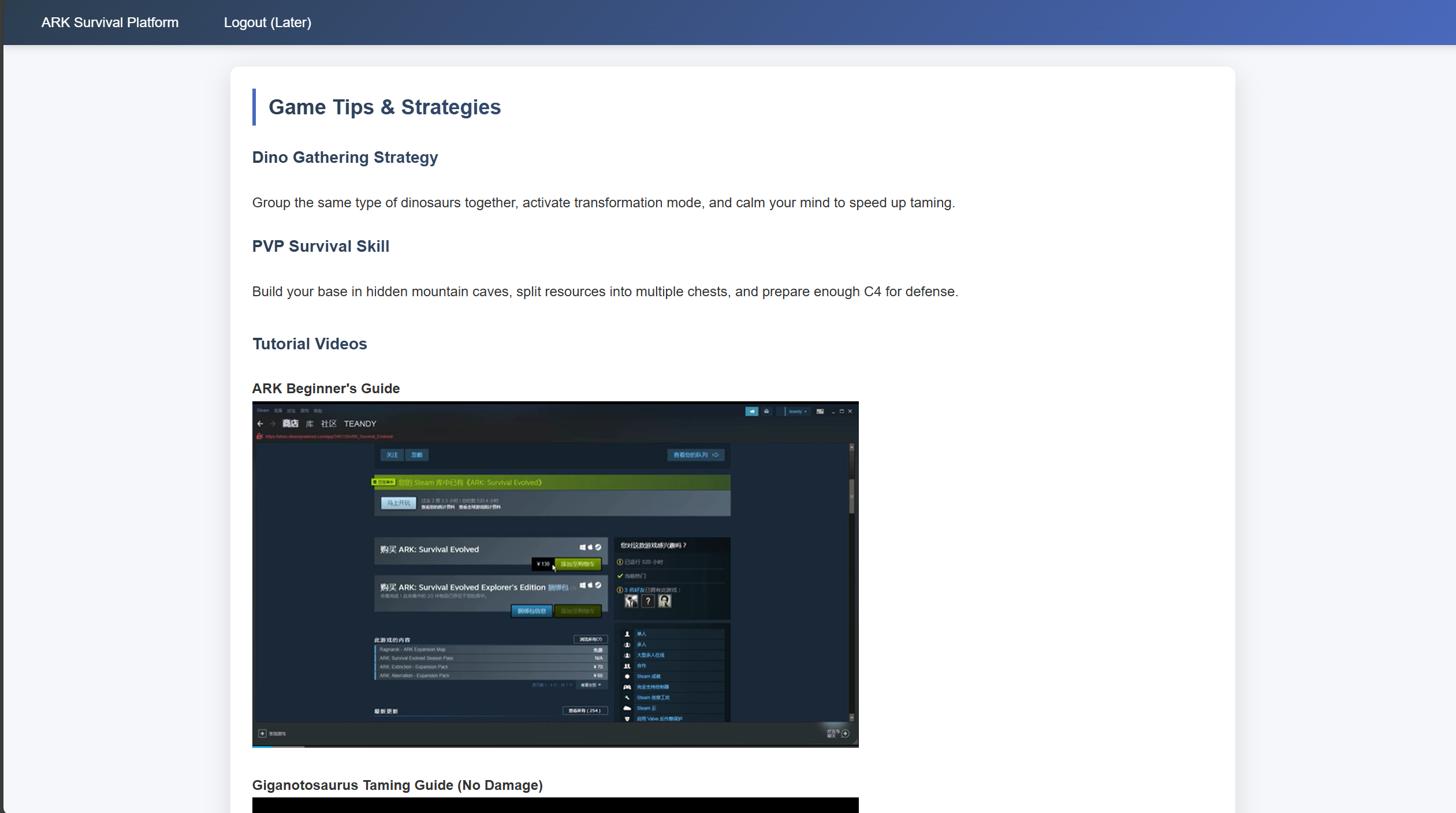
Task: Click the Steam Workshop wrench icon
Action: [x=627, y=698]
